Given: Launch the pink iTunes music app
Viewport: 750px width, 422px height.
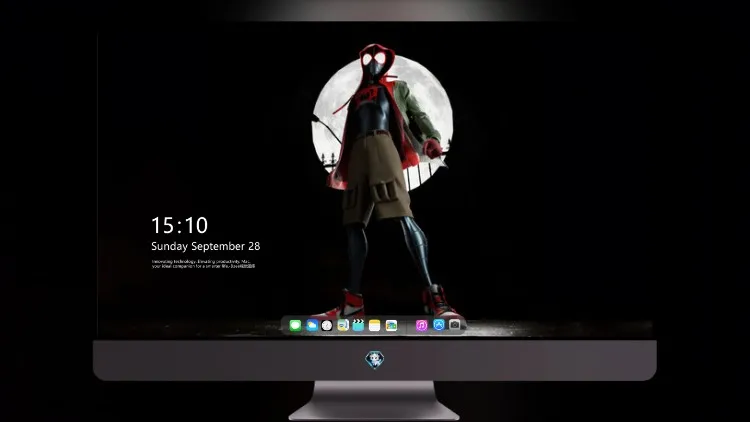Looking at the screenshot, I should pyautogui.click(x=421, y=326).
